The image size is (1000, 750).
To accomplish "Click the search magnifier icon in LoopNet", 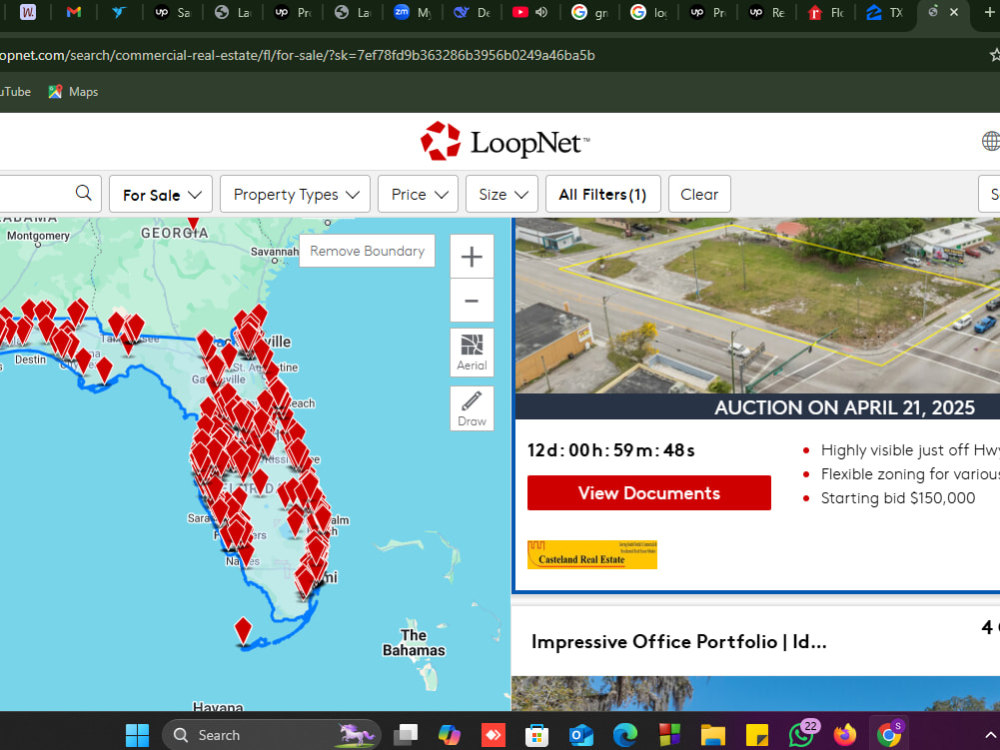I will tap(84, 193).
